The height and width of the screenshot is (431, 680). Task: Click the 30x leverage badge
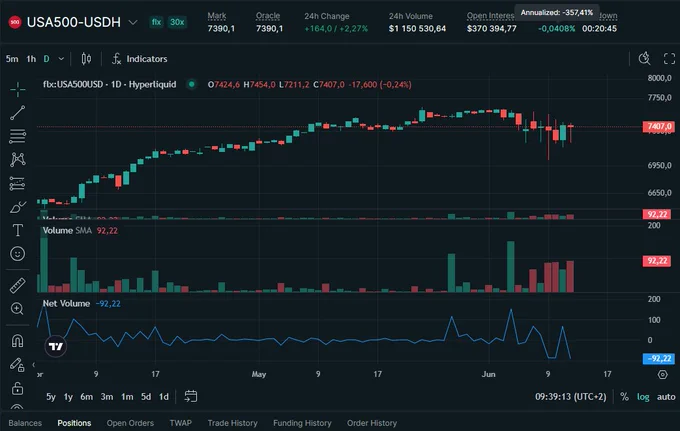click(177, 22)
